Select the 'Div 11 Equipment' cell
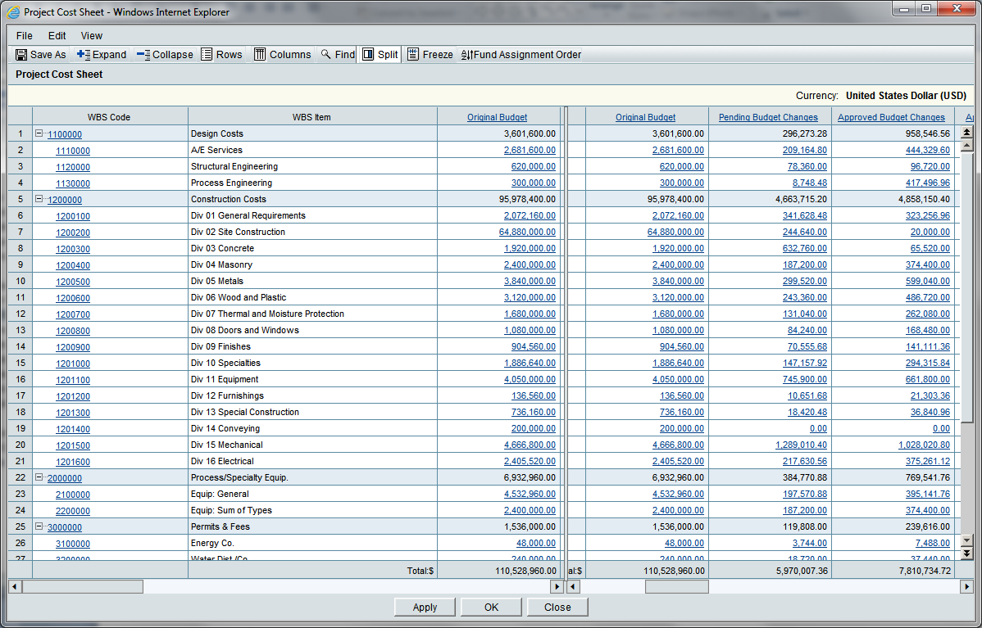 [x=313, y=379]
